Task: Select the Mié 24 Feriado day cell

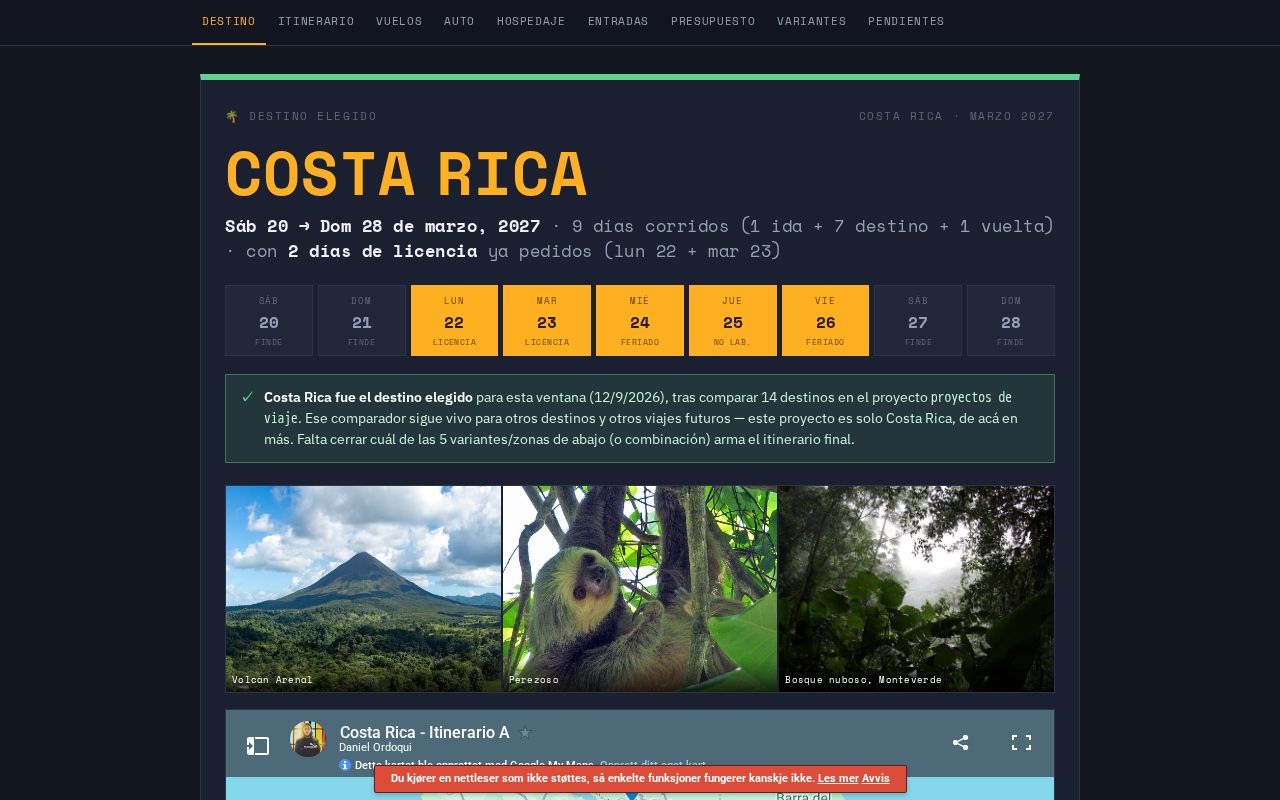Action: (640, 320)
